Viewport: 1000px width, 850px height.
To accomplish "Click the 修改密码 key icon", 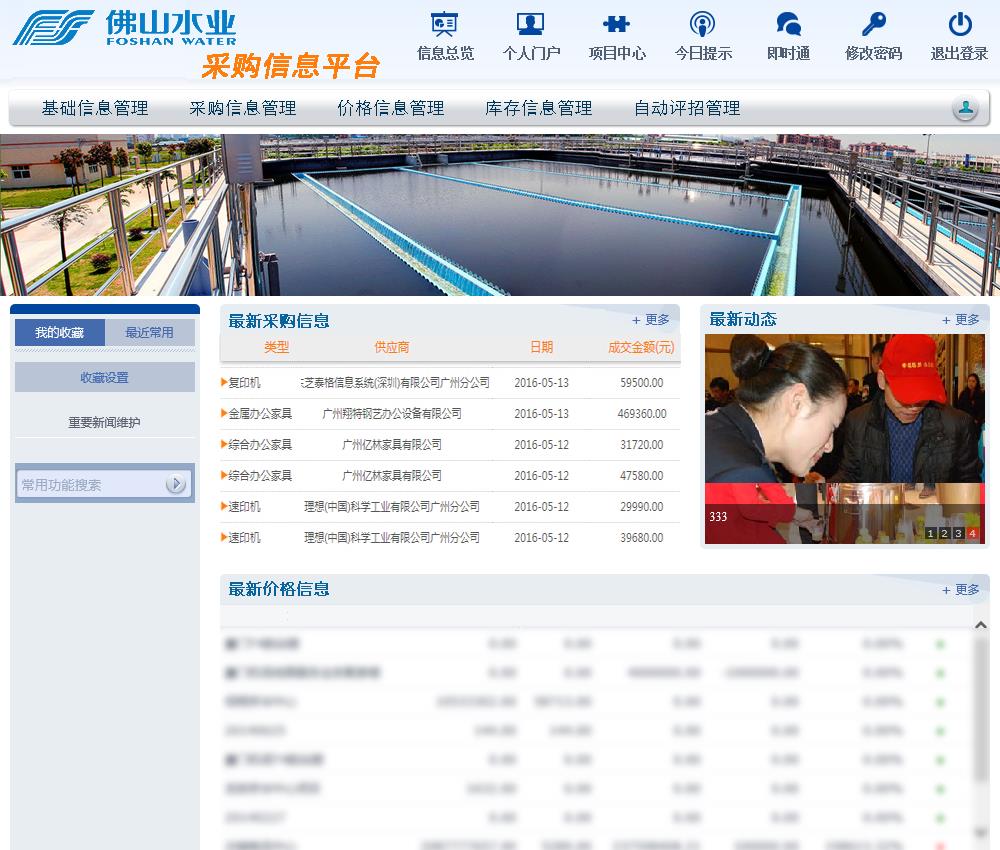I will (x=873, y=26).
